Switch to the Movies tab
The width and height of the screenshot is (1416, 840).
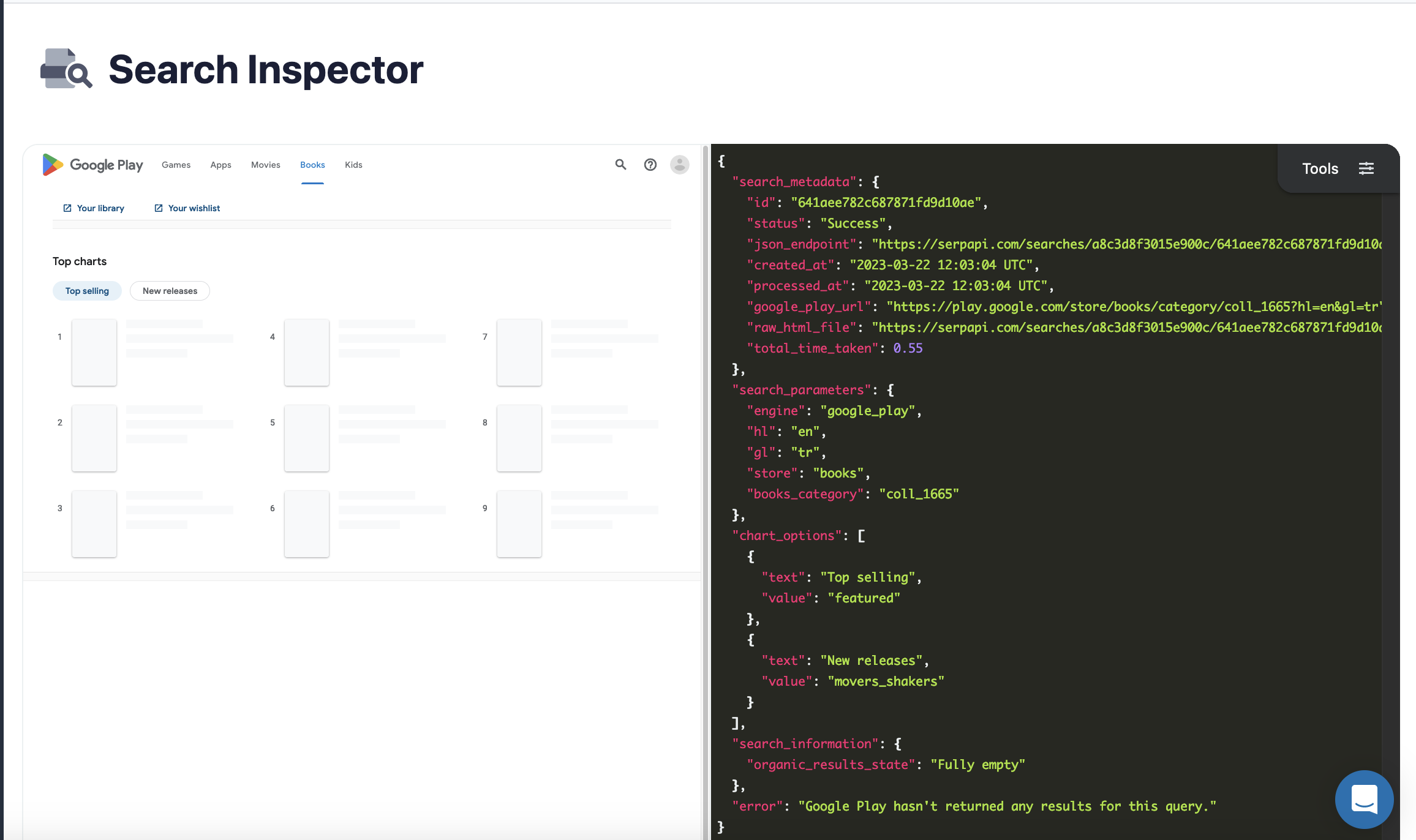(265, 165)
